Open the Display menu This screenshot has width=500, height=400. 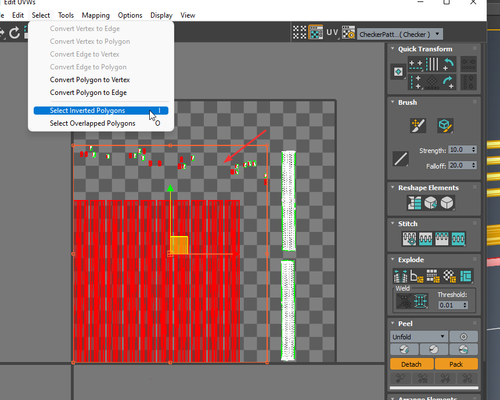click(x=161, y=15)
